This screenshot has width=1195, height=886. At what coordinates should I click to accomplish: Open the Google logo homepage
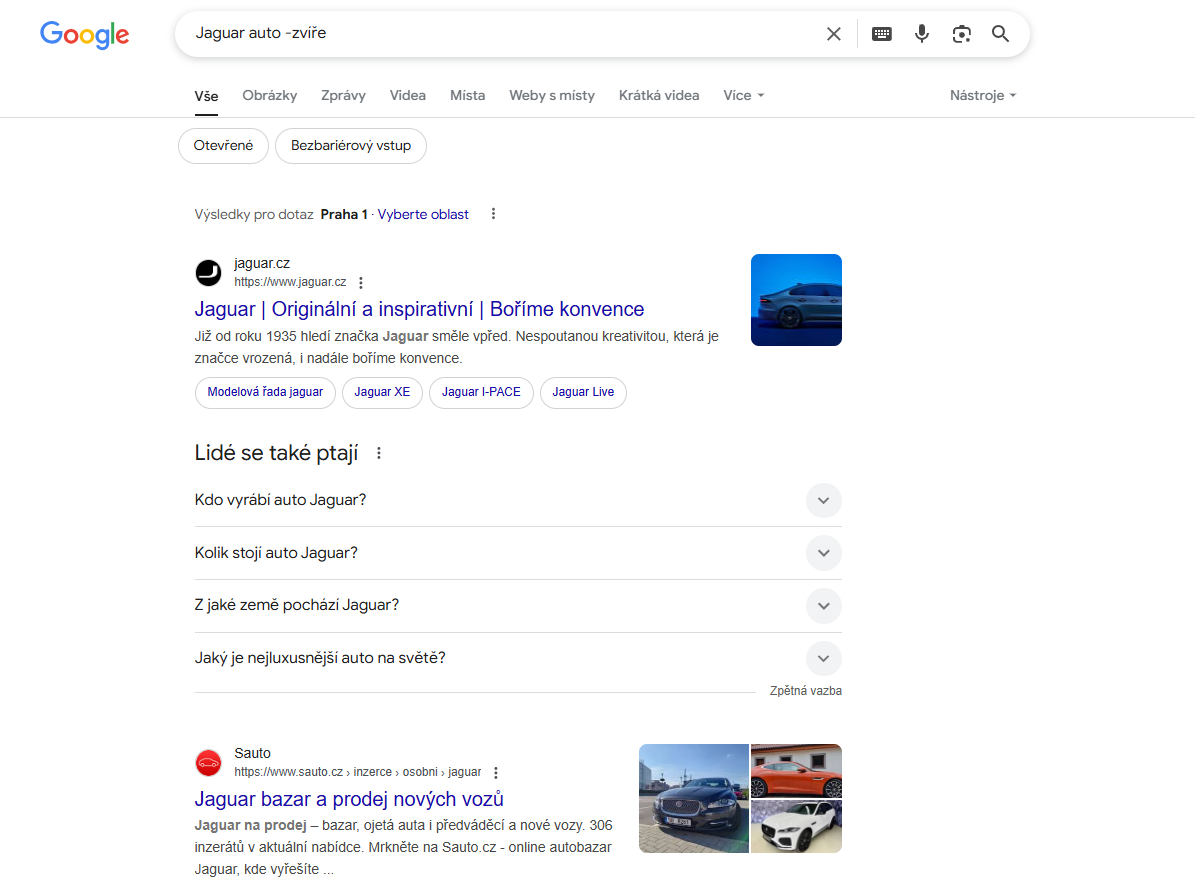pyautogui.click(x=85, y=34)
